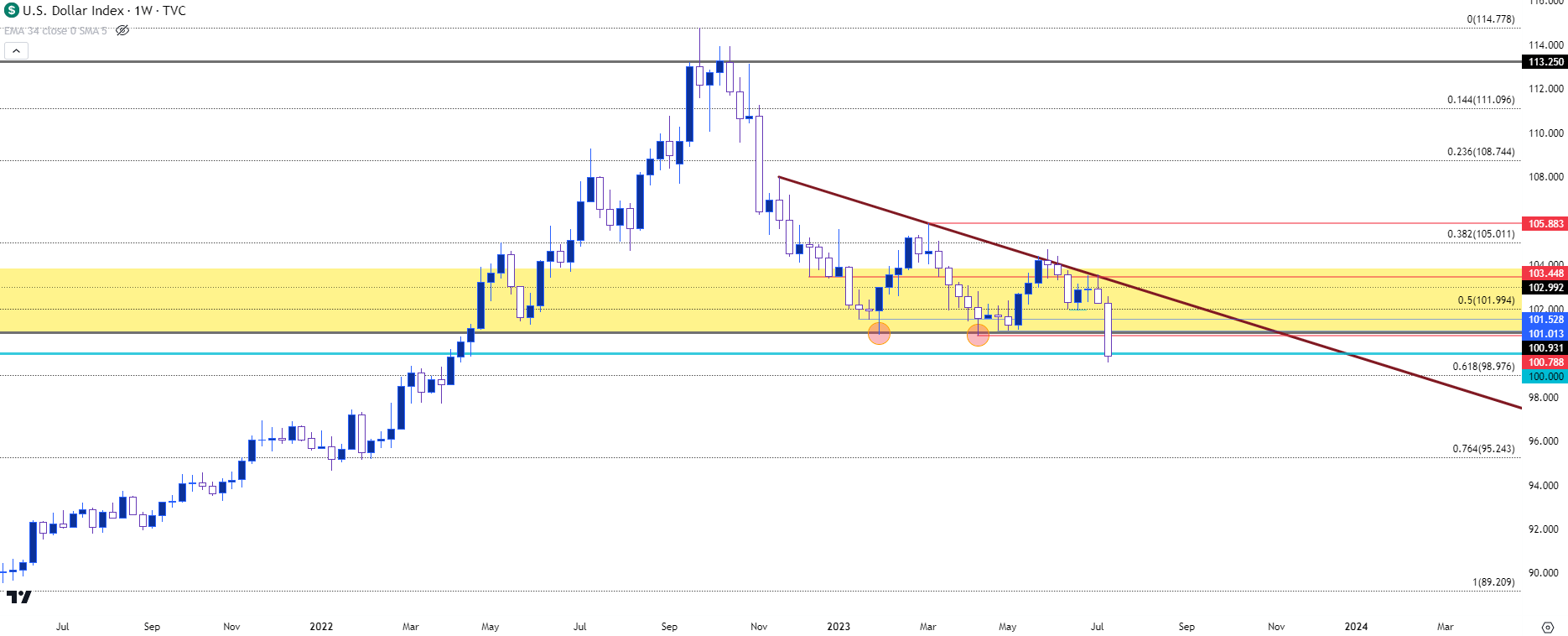Click the 2022 label on time axis

(x=321, y=627)
